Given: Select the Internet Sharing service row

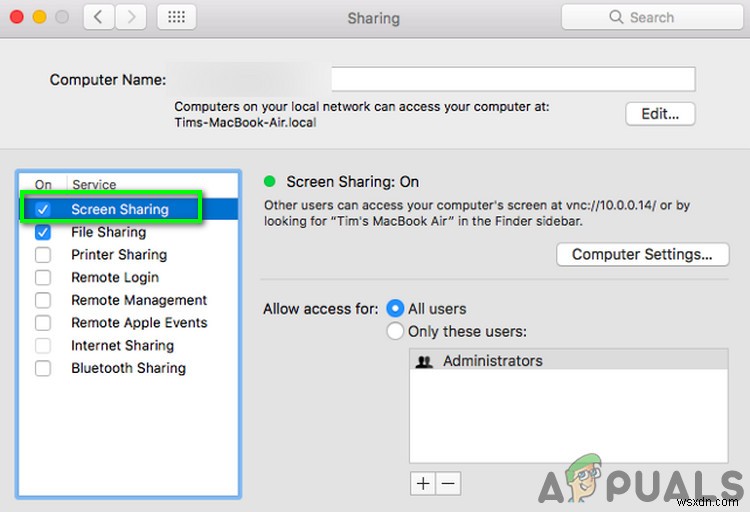Looking at the screenshot, I should coord(129,345).
